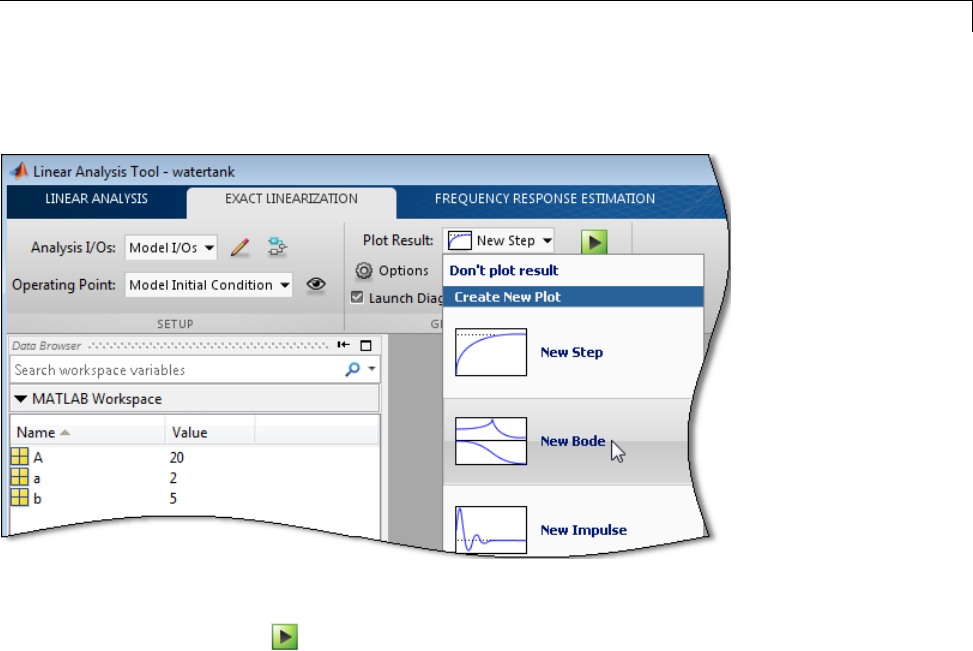The image size is (973, 651).
Task: Sort by the Name column header
Action: pyautogui.click(x=87, y=433)
